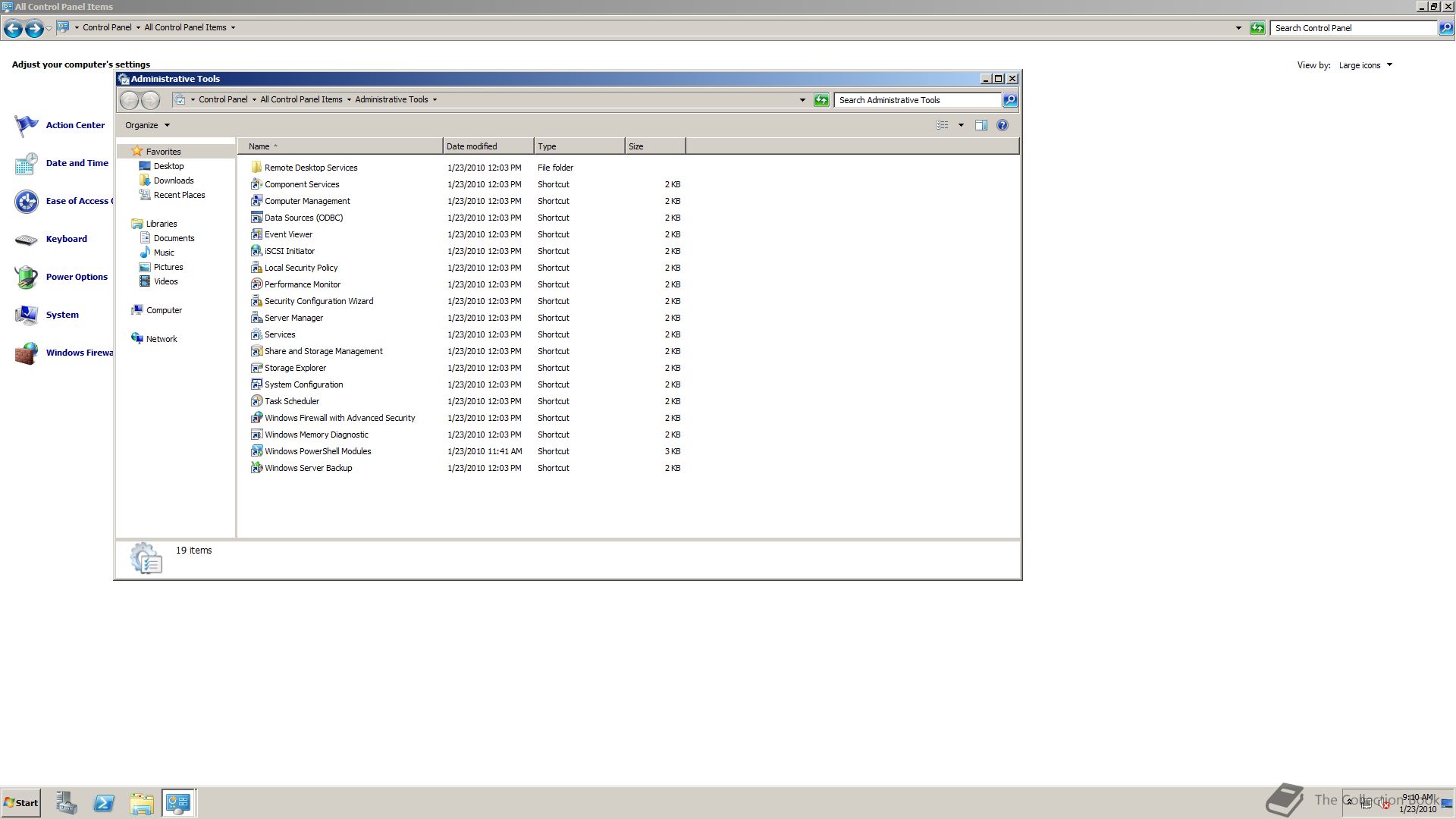Image resolution: width=1456 pixels, height=819 pixels.
Task: Click the Search Administrative Tools magnifier button
Action: (1010, 99)
